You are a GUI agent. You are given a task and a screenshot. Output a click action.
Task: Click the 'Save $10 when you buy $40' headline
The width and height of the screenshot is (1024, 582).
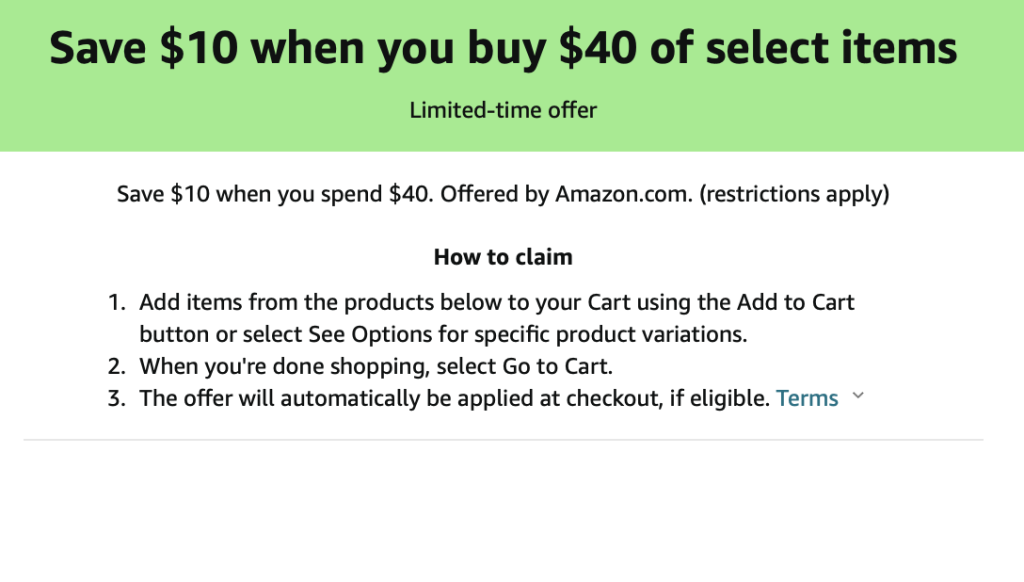[x=503, y=48]
